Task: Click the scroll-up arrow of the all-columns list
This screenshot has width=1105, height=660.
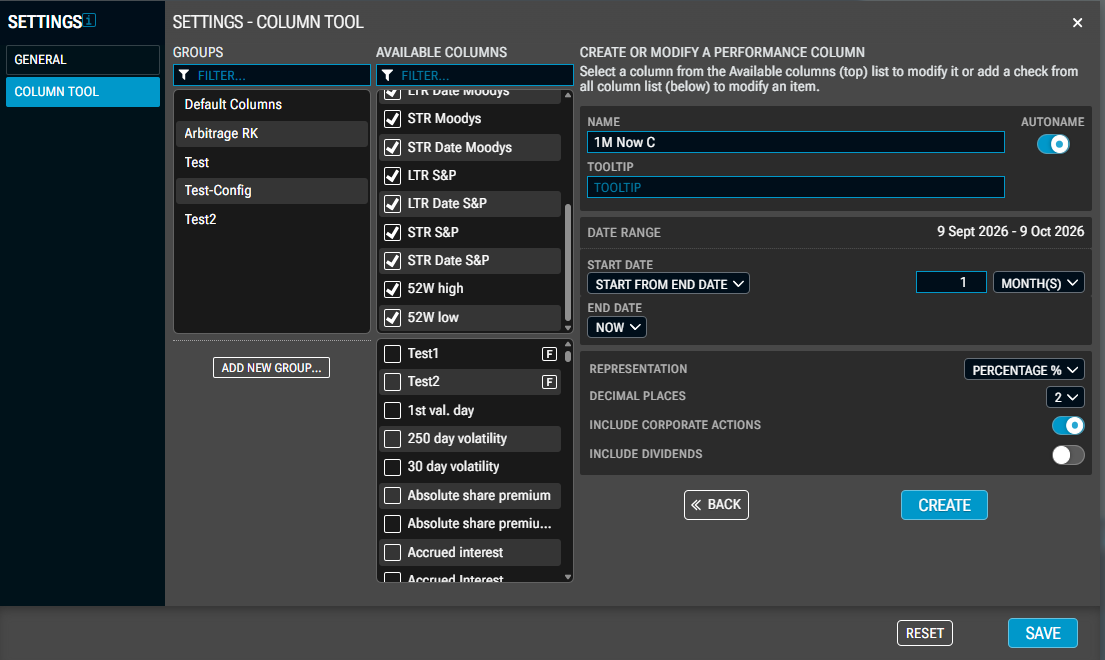Action: (568, 344)
